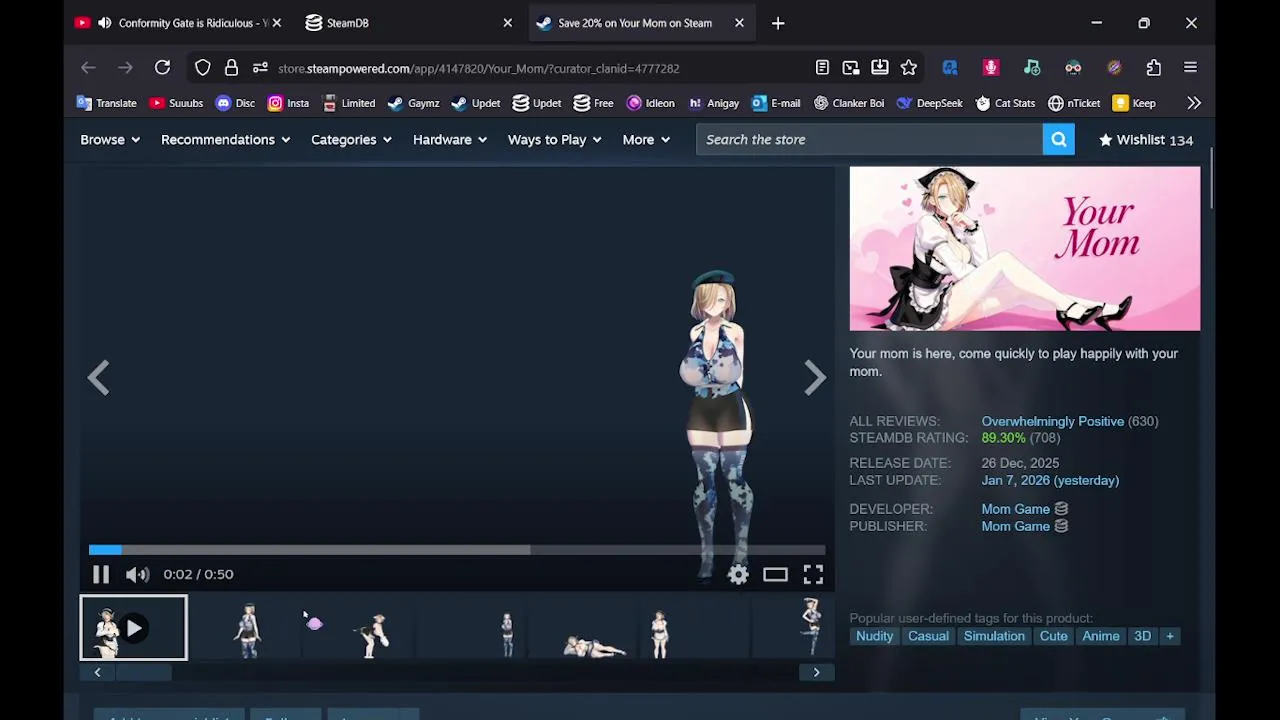The image size is (1280, 720).
Task: Open the browser hamburger menu
Action: tap(1190, 68)
